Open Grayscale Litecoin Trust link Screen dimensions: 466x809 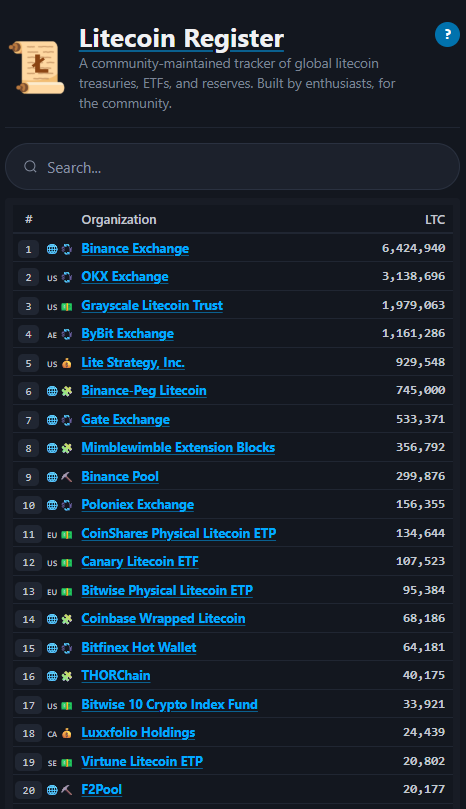[152, 305]
